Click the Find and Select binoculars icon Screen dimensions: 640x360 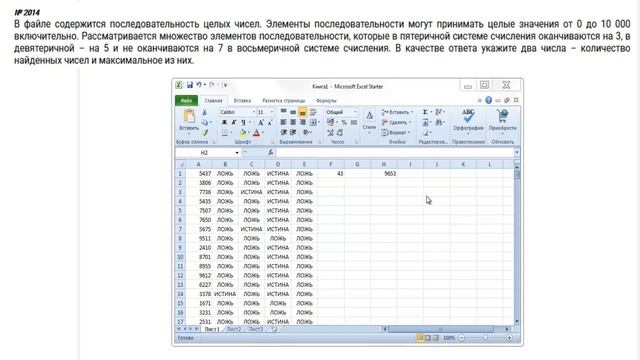[439, 122]
